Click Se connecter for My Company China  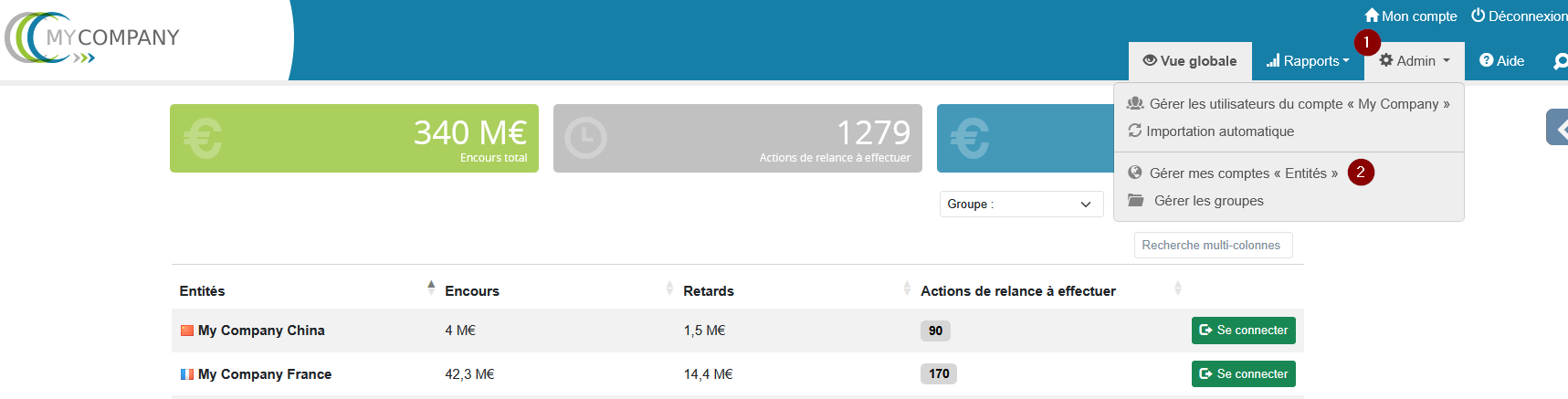[1243, 331]
